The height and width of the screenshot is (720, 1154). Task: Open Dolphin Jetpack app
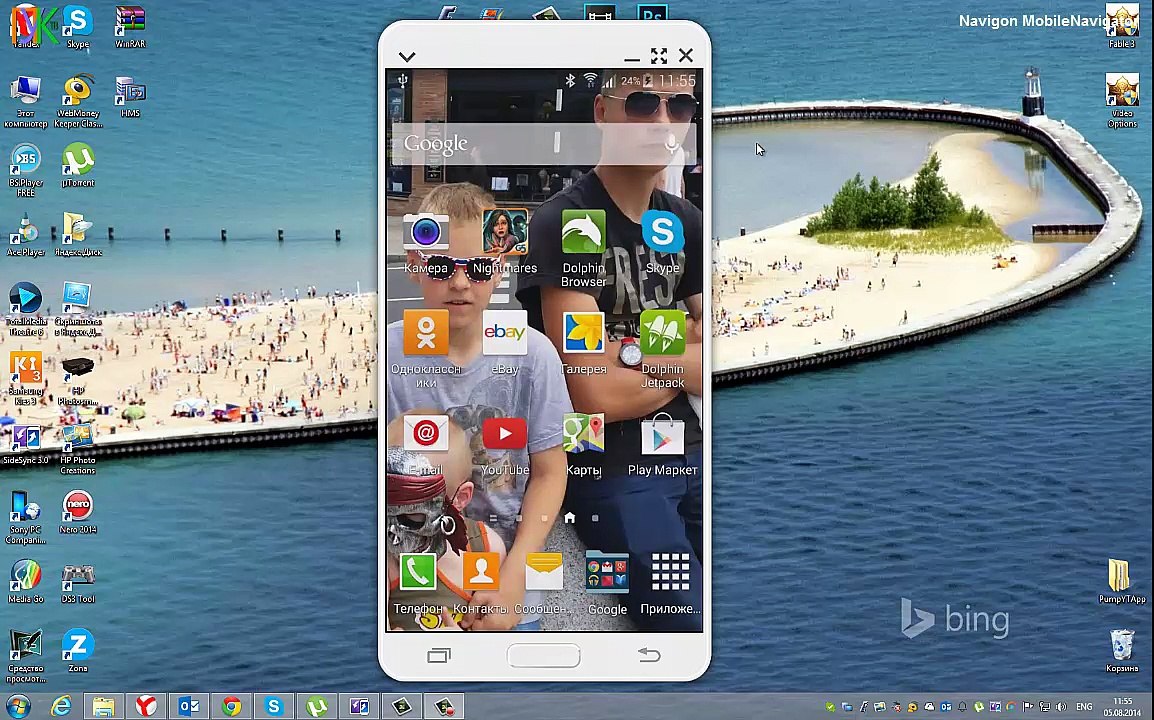[662, 333]
